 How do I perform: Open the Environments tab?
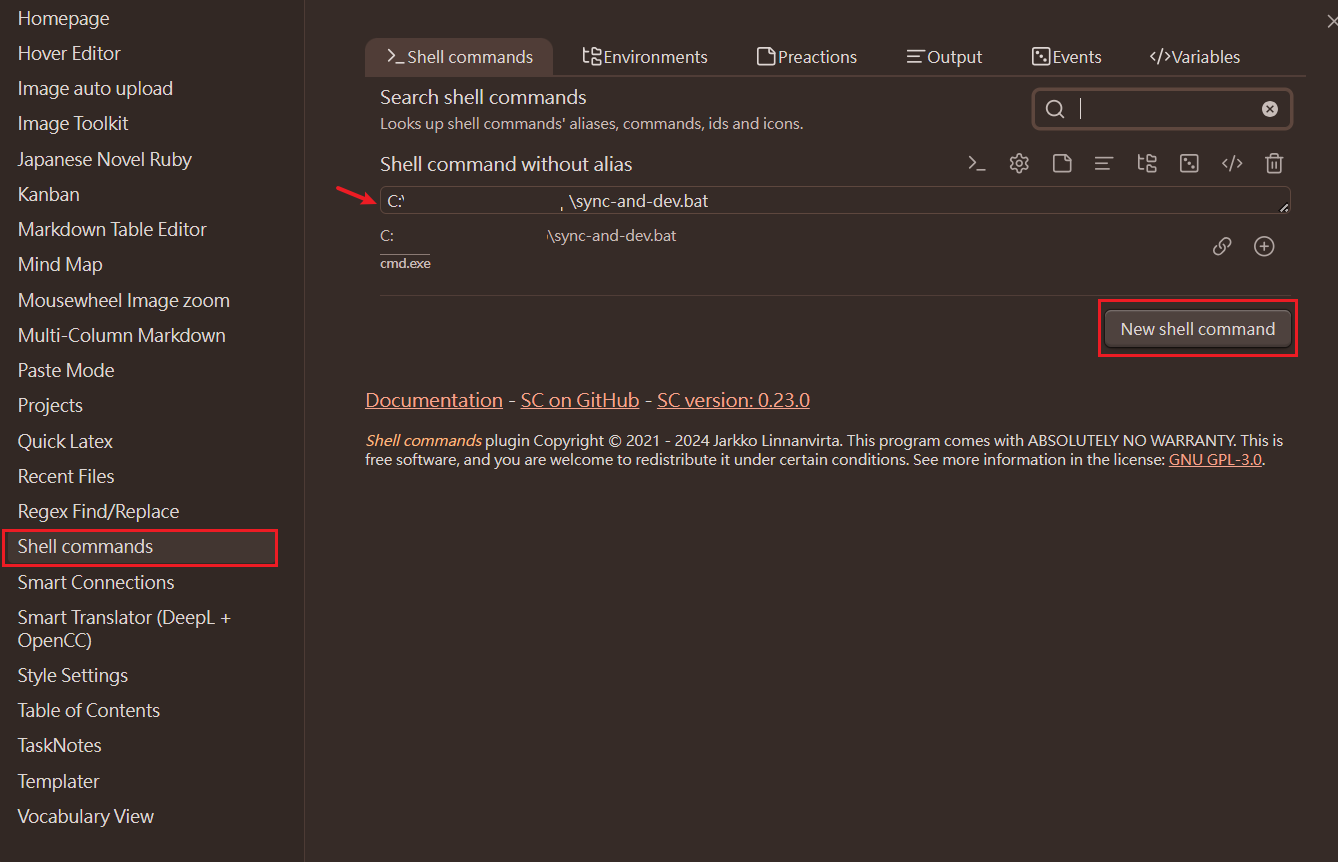tap(645, 57)
